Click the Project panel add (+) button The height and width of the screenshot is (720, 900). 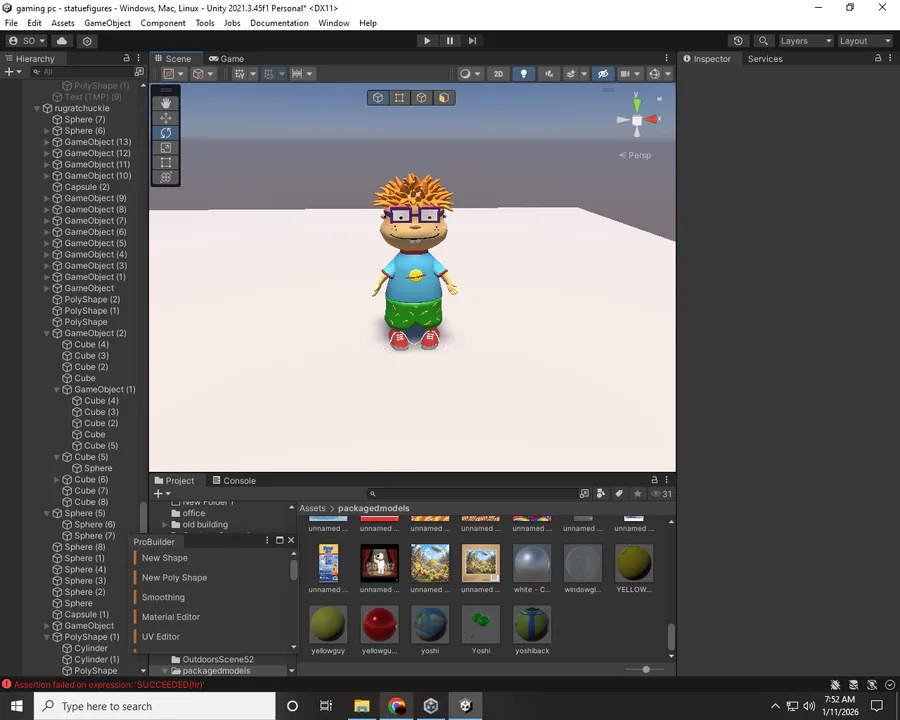[162, 494]
